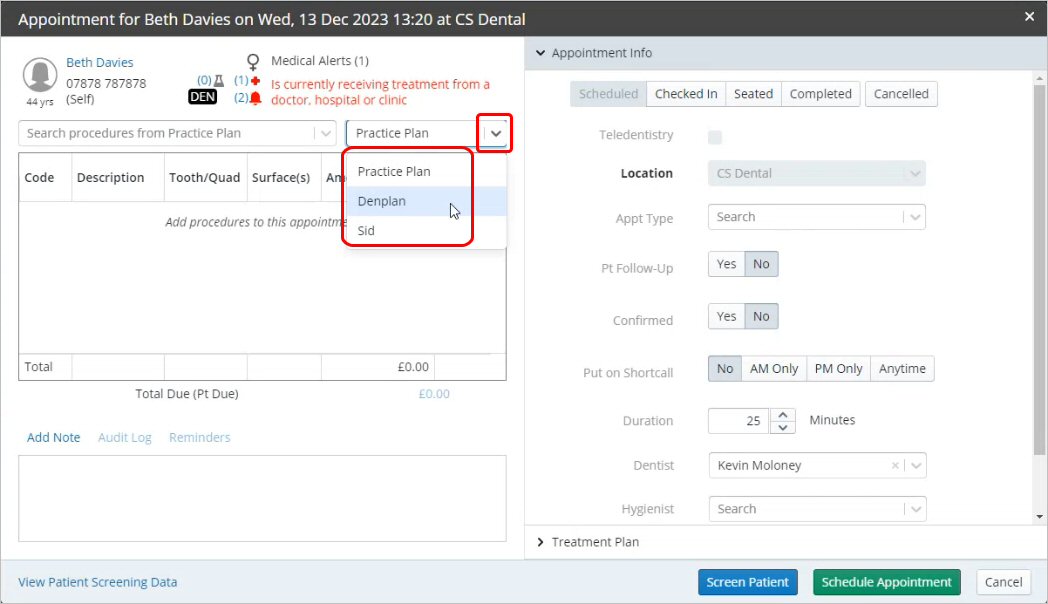1048x604 pixels.
Task: Open the lab work flask icon
Action: coord(219,82)
